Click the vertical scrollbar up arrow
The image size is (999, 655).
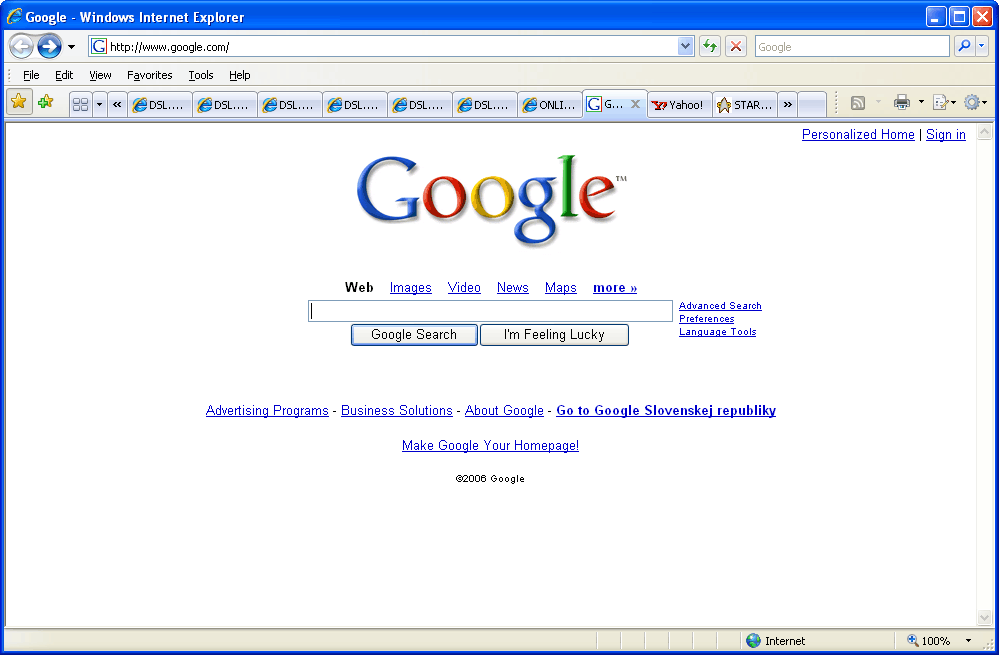tap(984, 132)
